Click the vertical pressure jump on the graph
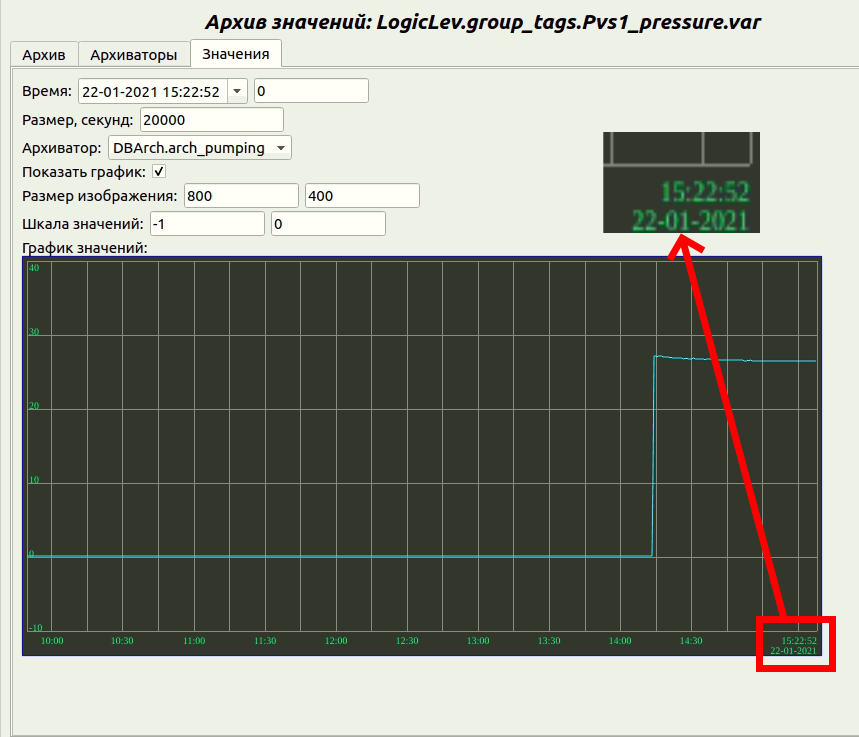This screenshot has height=737, width=859. [653, 455]
